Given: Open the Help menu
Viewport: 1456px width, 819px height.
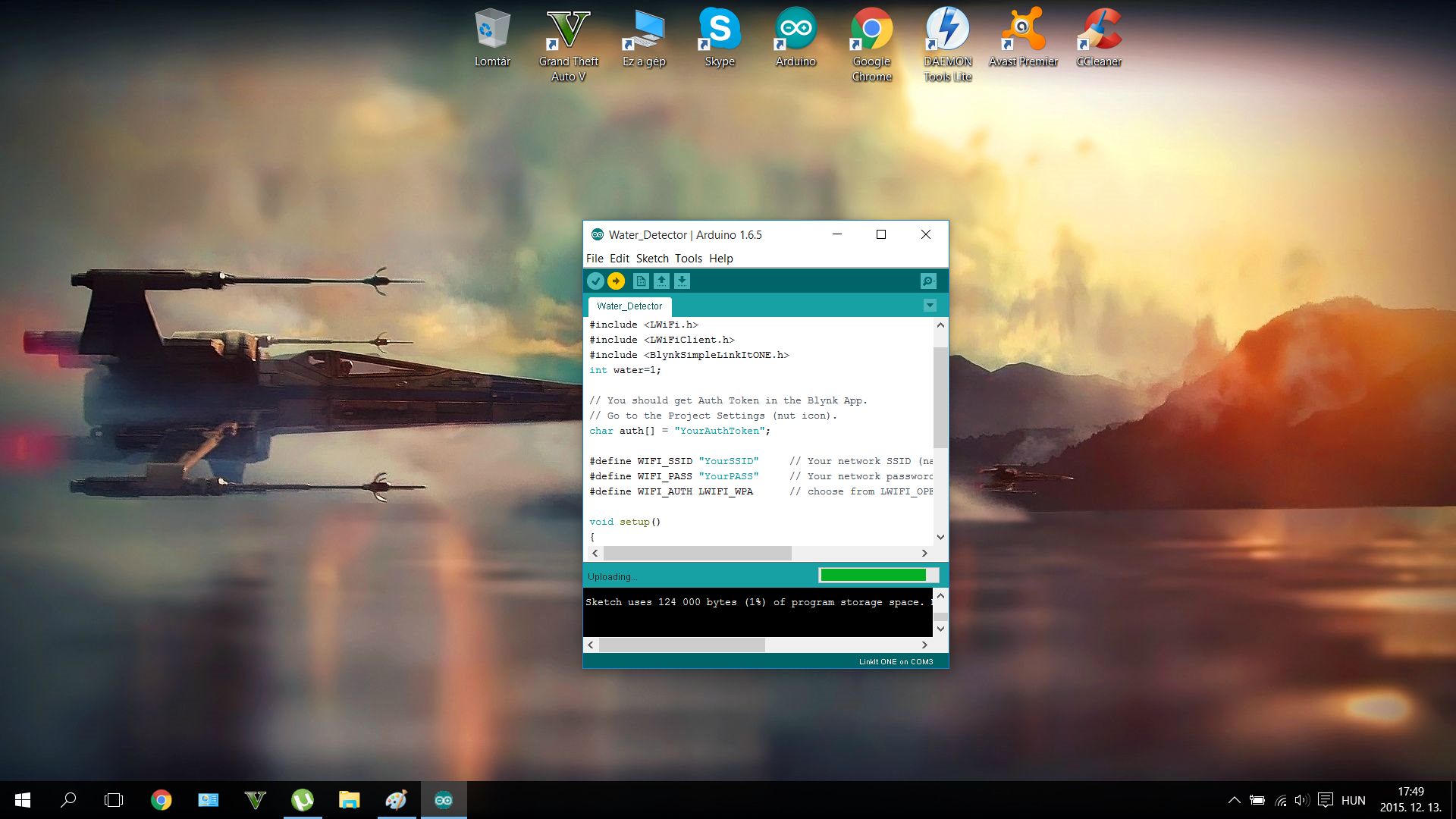Looking at the screenshot, I should (721, 259).
